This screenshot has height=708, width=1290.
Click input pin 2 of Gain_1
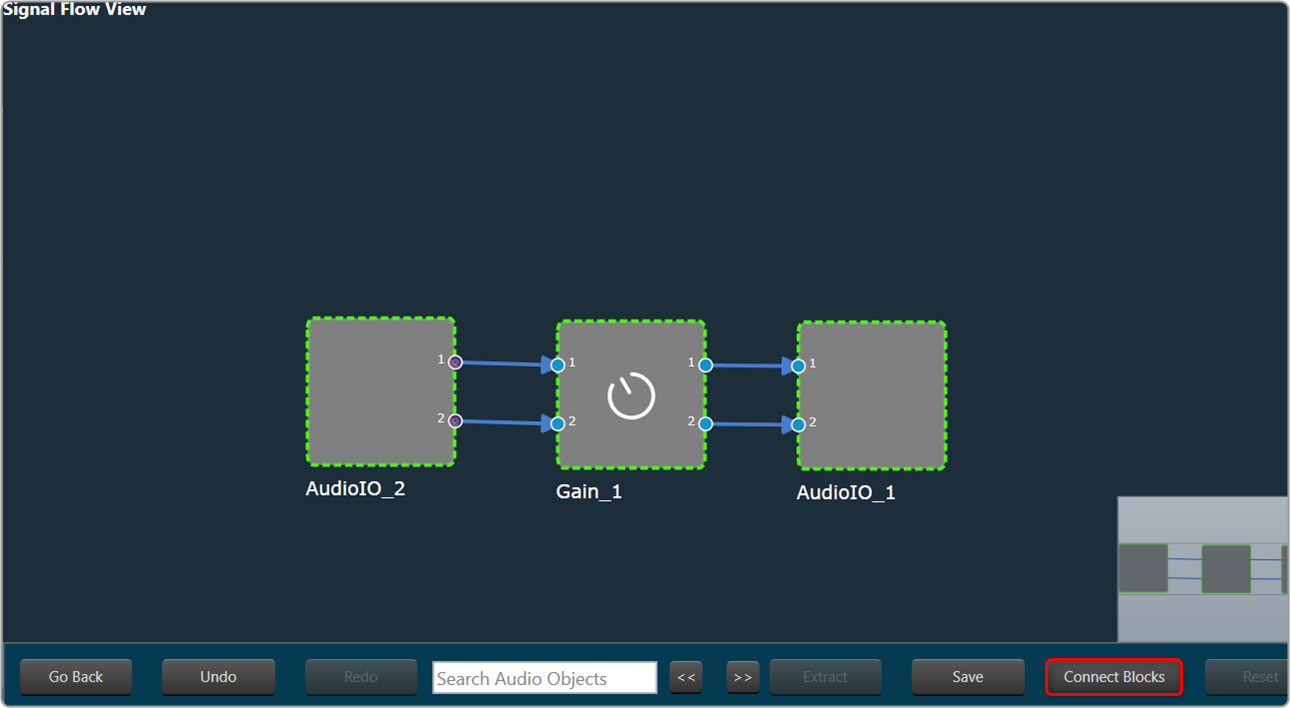tap(558, 424)
